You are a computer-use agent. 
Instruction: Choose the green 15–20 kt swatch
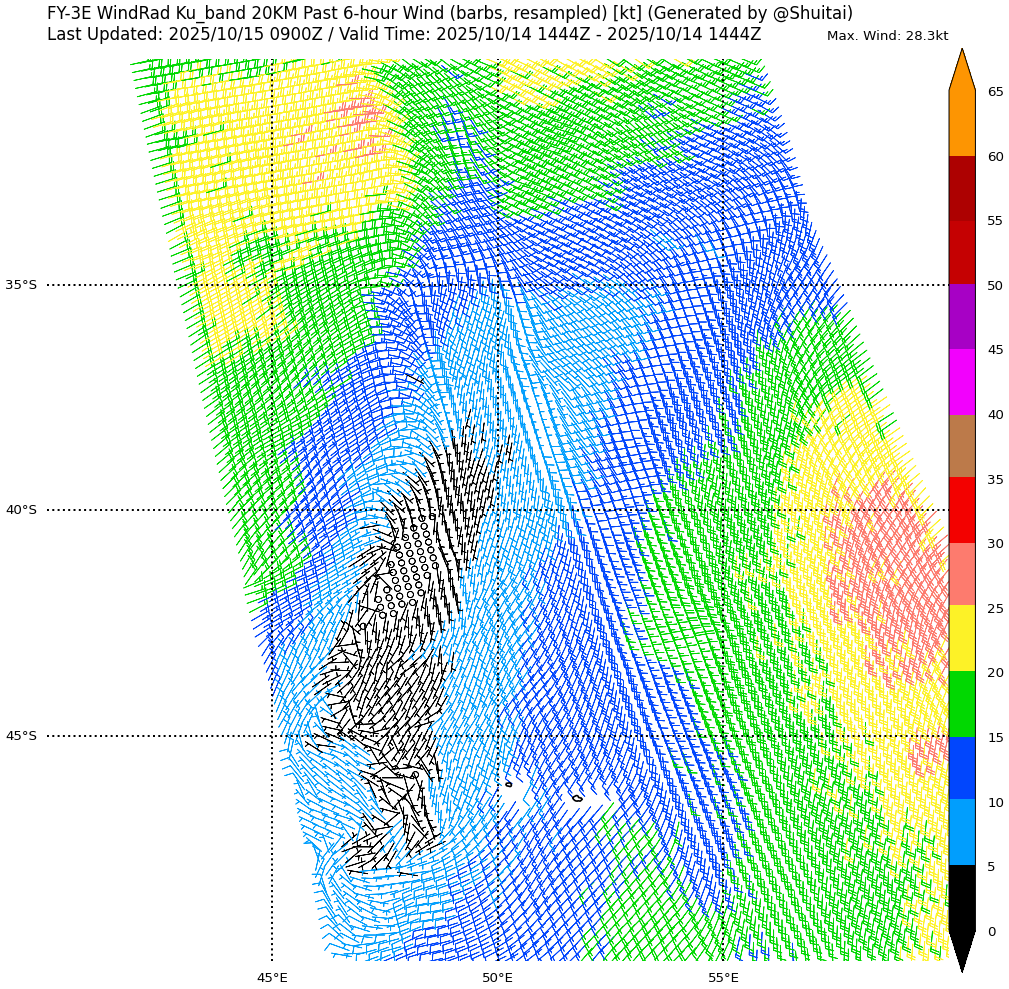[961, 704]
